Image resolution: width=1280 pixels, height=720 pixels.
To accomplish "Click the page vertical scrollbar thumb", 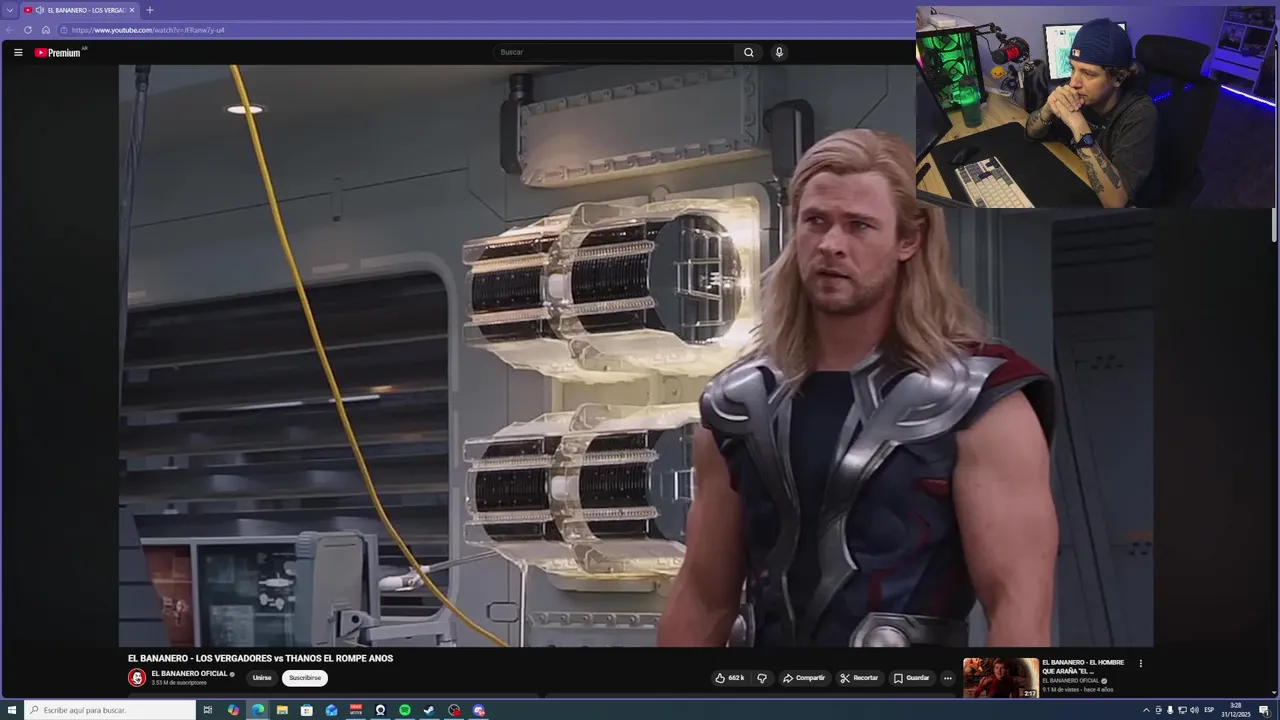I will pyautogui.click(x=1274, y=225).
